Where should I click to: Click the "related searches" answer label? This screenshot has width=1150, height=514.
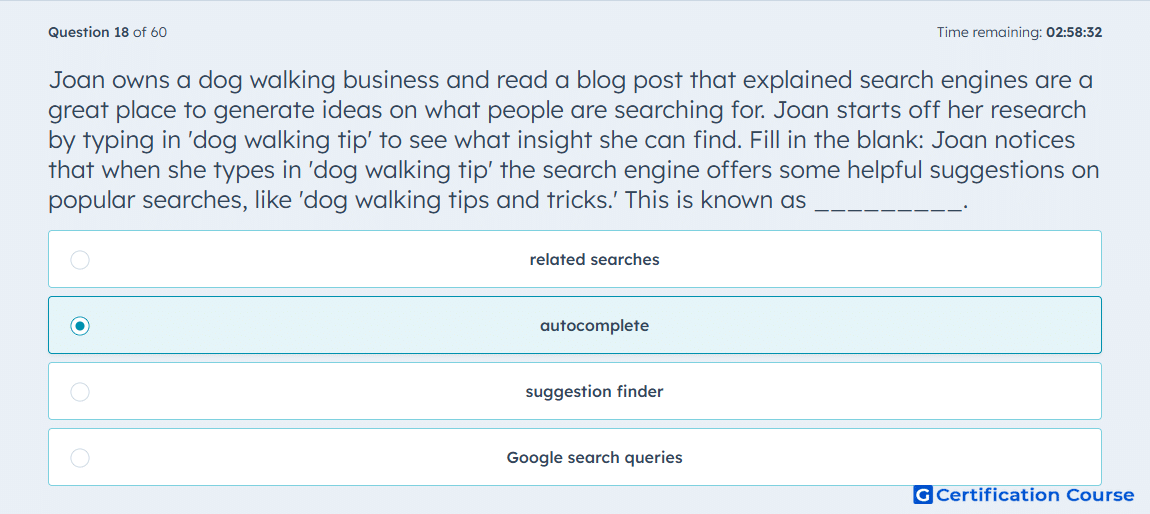coord(594,260)
